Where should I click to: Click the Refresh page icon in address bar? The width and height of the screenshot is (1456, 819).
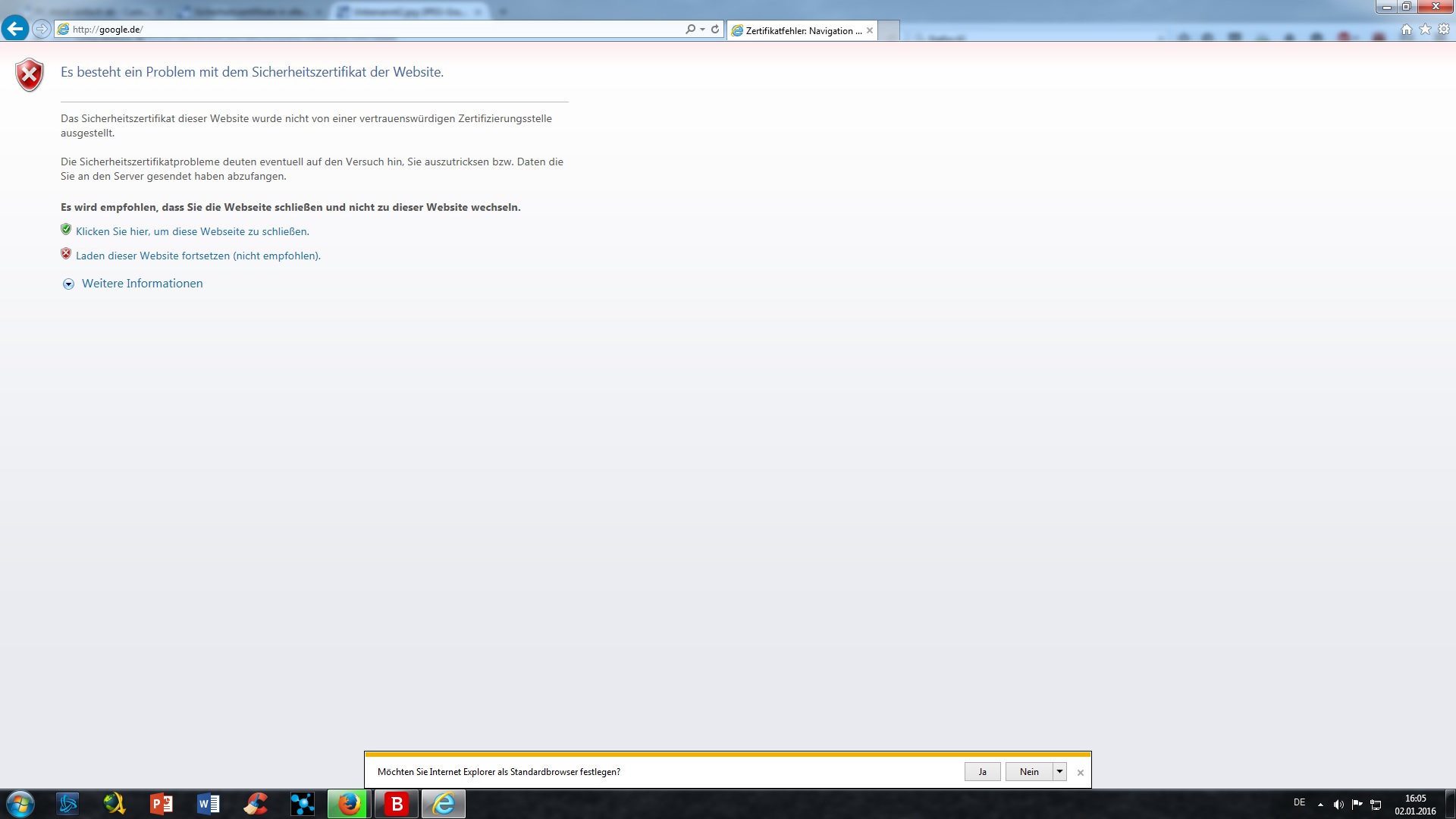click(x=714, y=29)
